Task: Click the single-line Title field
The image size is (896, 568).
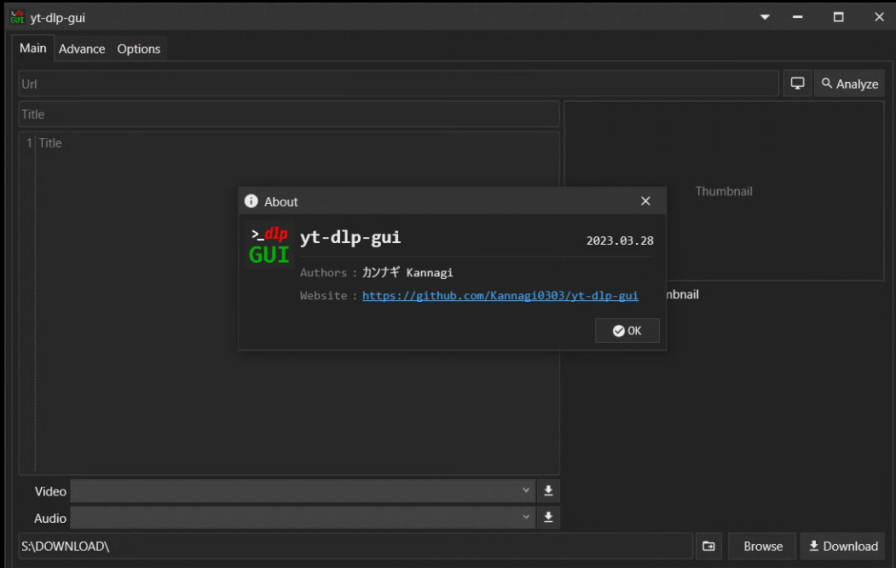Action: tap(289, 114)
